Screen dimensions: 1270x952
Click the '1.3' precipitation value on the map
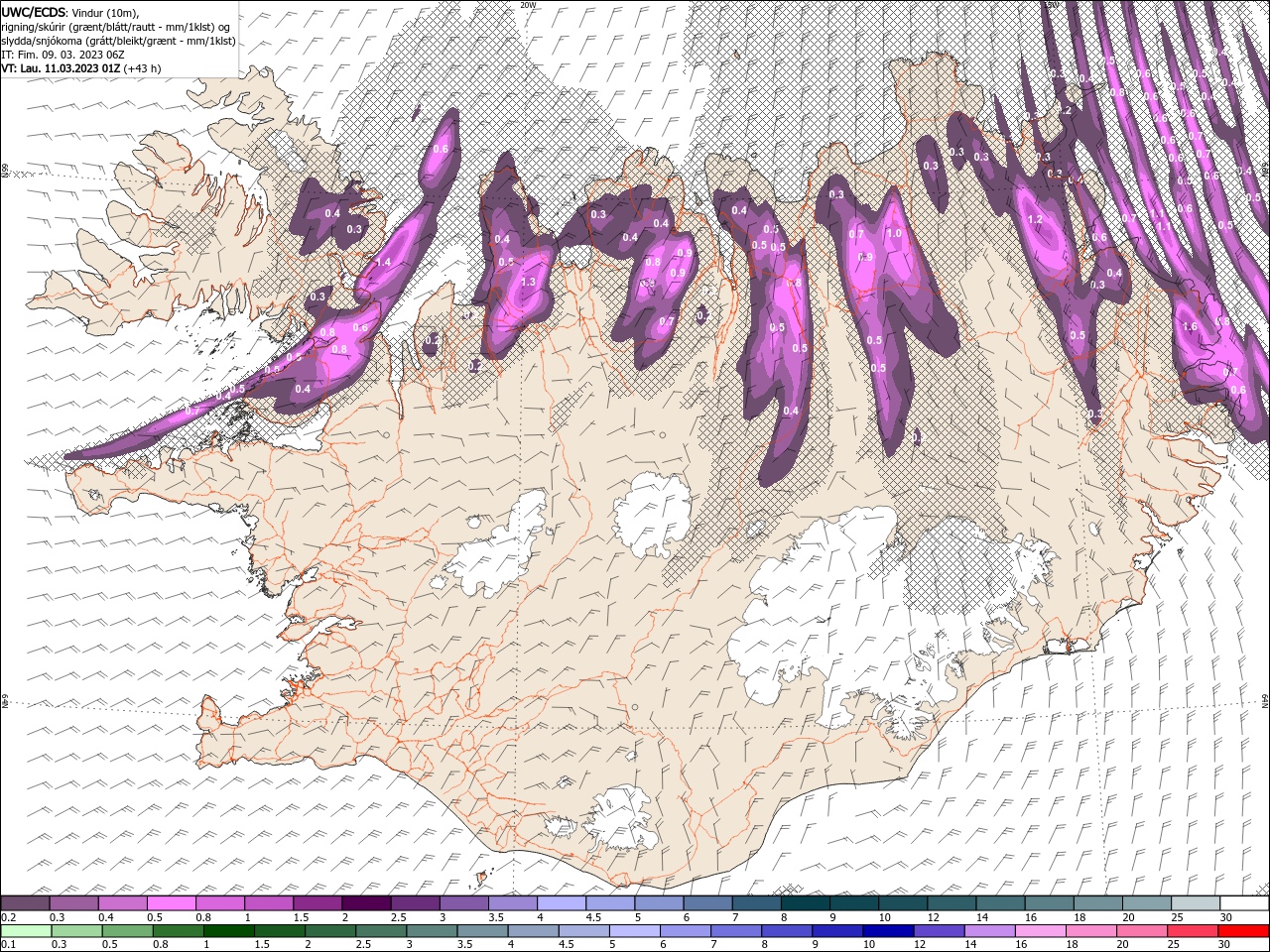pyautogui.click(x=528, y=282)
